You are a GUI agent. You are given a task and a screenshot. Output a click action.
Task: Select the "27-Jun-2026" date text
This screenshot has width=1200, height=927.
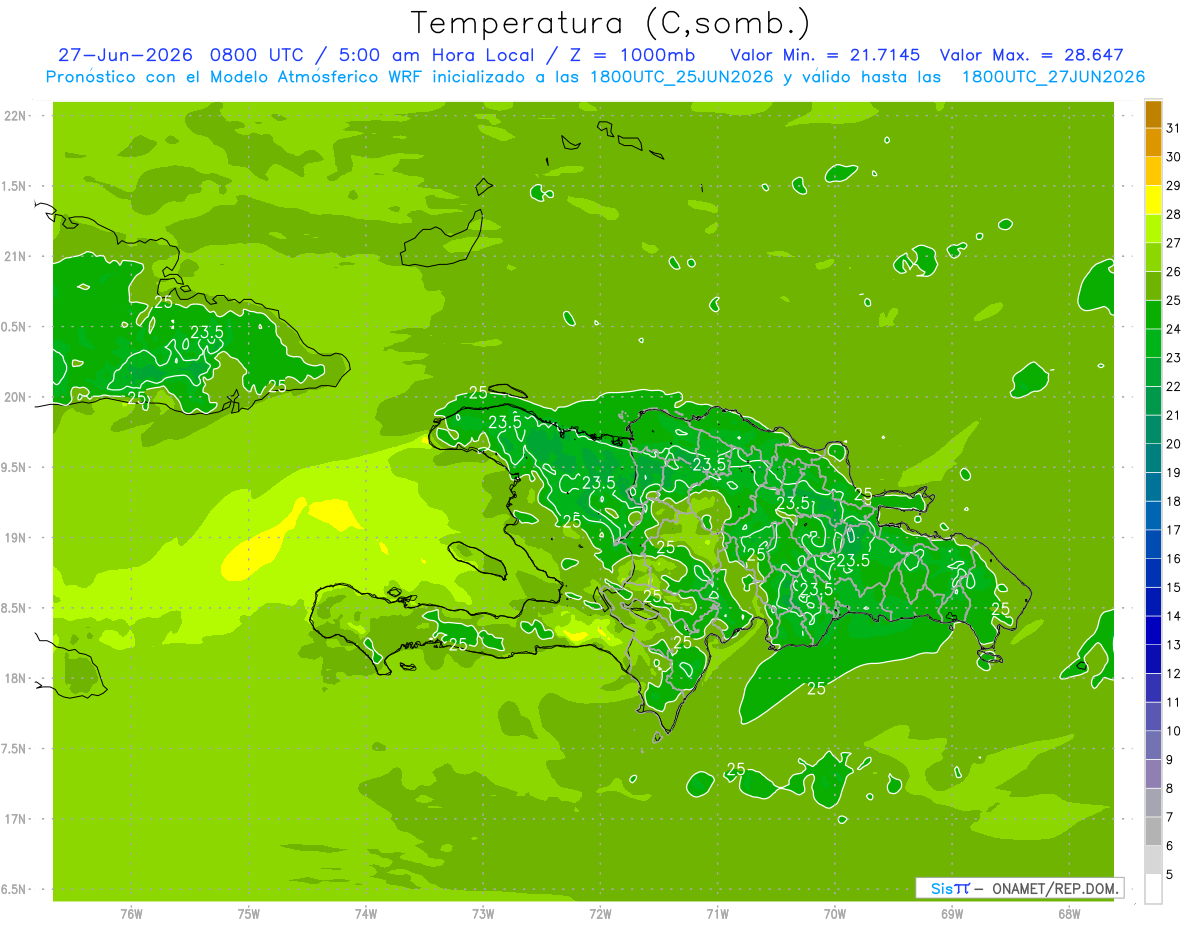click(125, 55)
